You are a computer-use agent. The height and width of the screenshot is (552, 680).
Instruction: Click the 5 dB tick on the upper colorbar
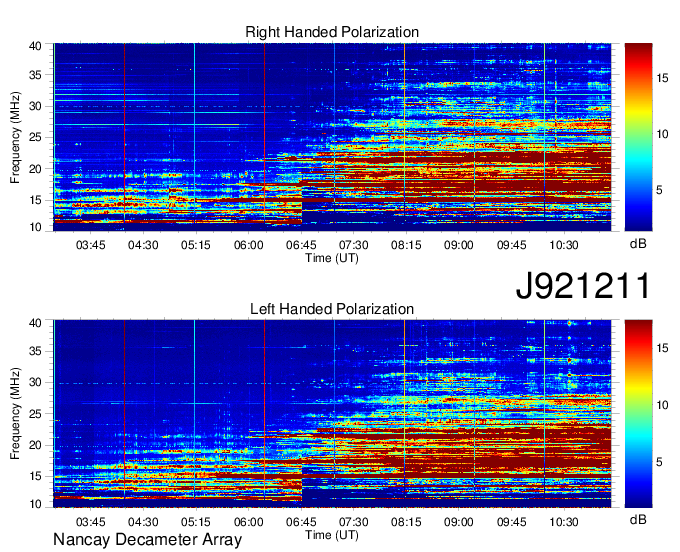[x=659, y=190]
